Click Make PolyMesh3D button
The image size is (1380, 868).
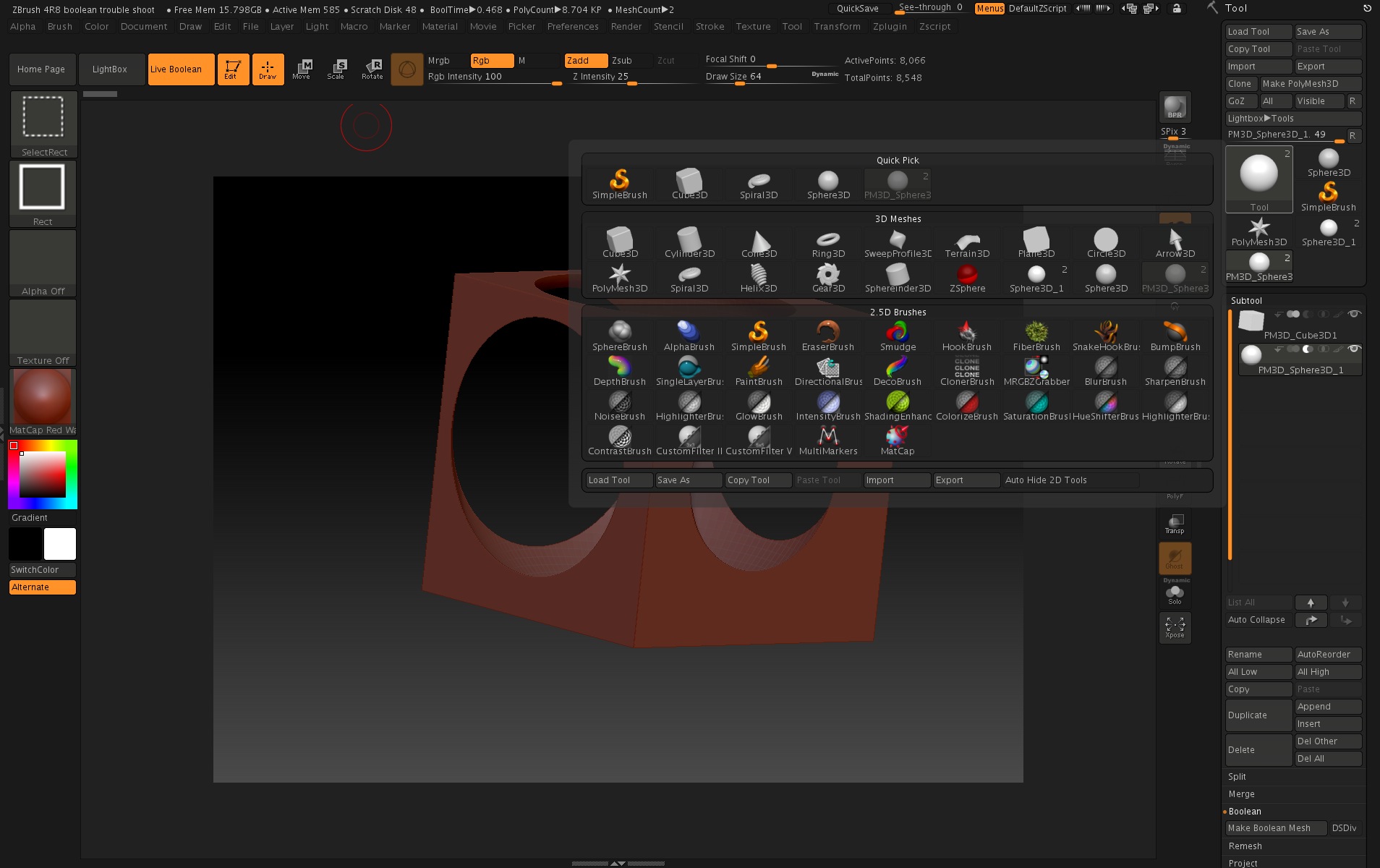tap(1311, 84)
